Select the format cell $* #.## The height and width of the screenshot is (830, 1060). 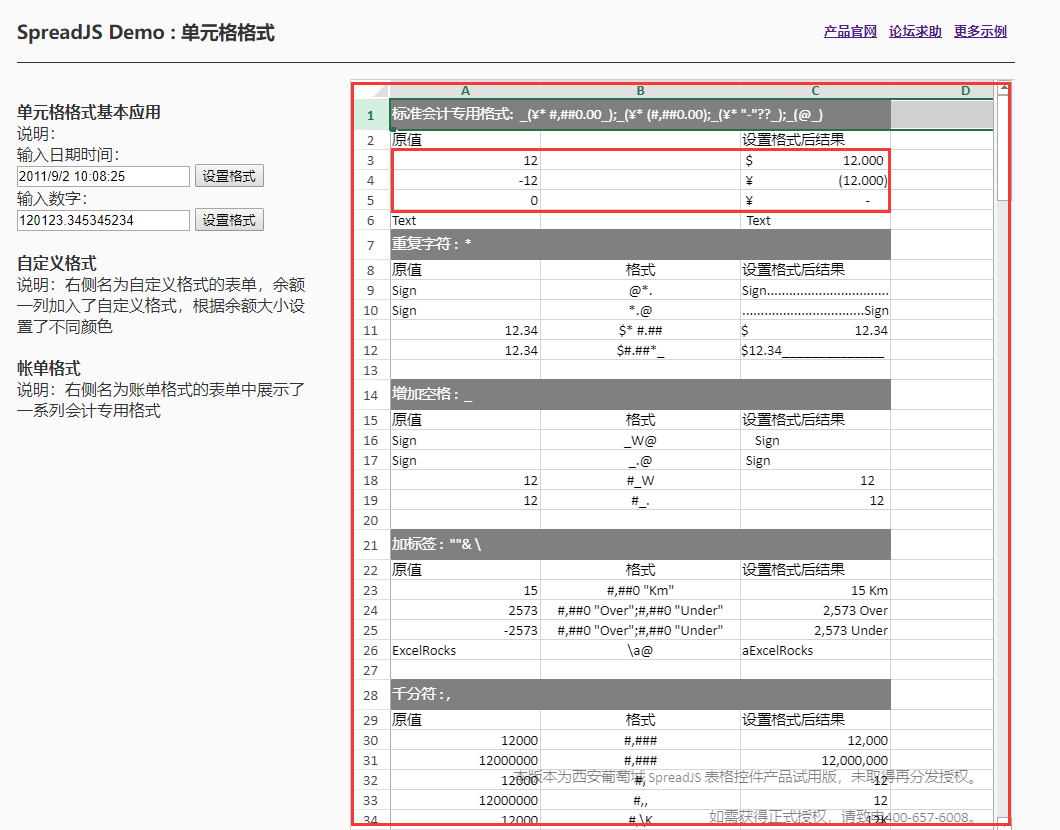pos(640,331)
